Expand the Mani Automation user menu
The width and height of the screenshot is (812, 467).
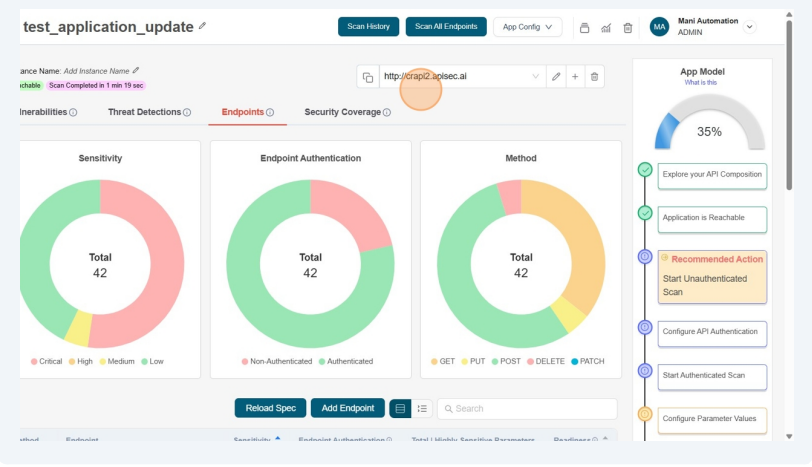(x=750, y=27)
